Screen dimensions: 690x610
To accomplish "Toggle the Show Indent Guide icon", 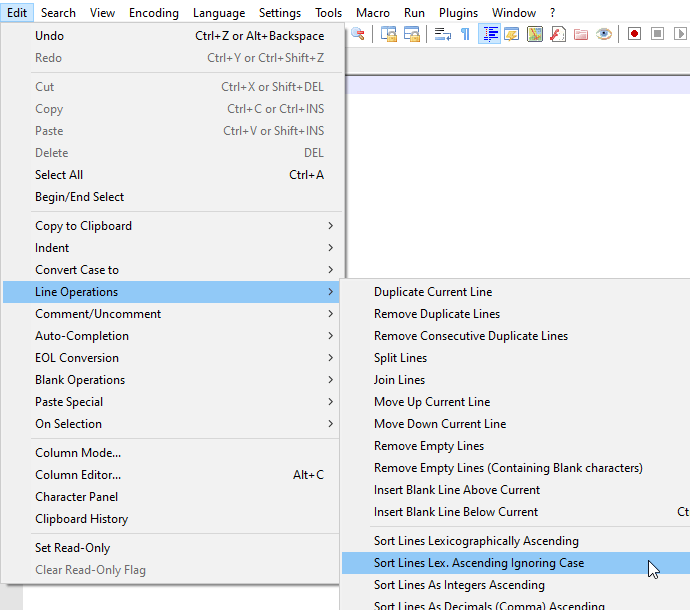I will (x=489, y=34).
